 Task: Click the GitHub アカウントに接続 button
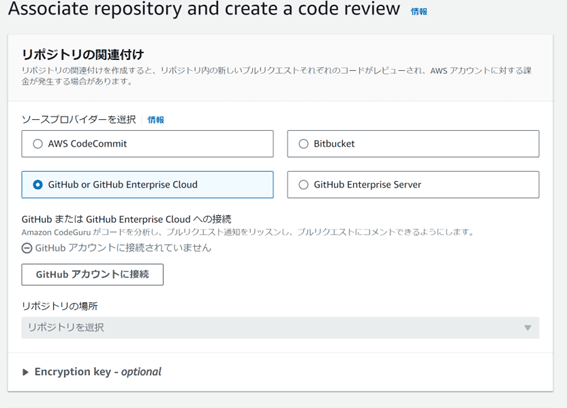click(x=92, y=275)
